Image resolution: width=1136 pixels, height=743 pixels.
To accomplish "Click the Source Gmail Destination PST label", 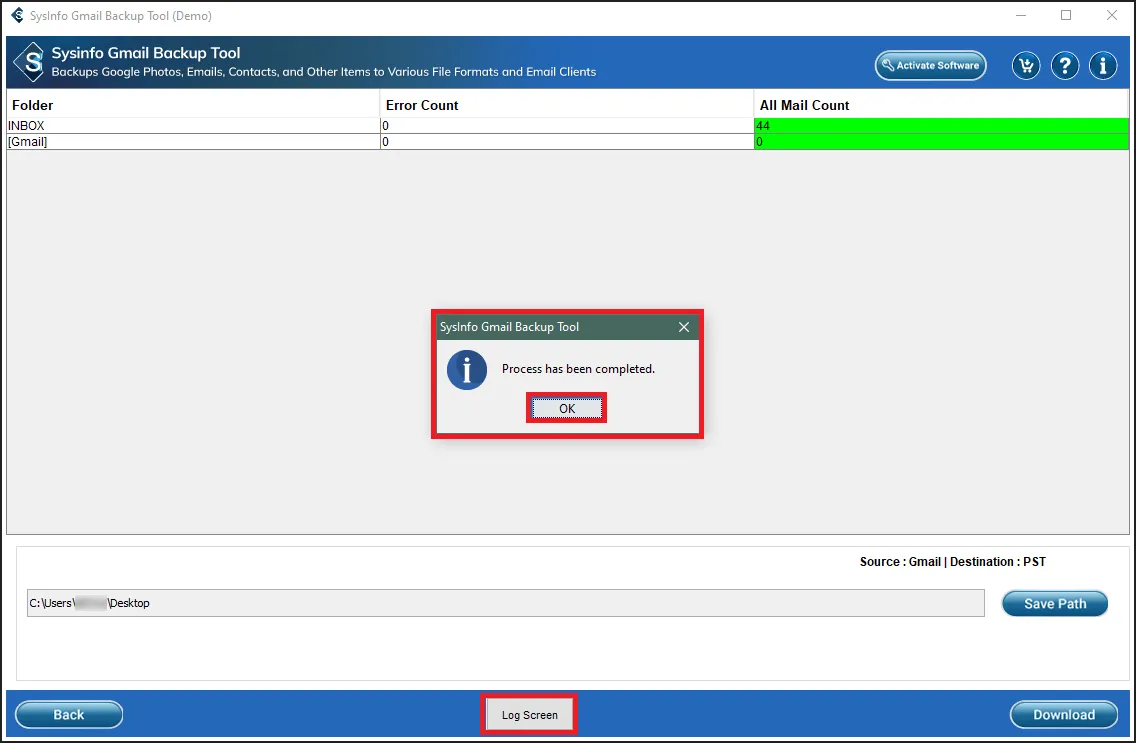I will point(953,562).
